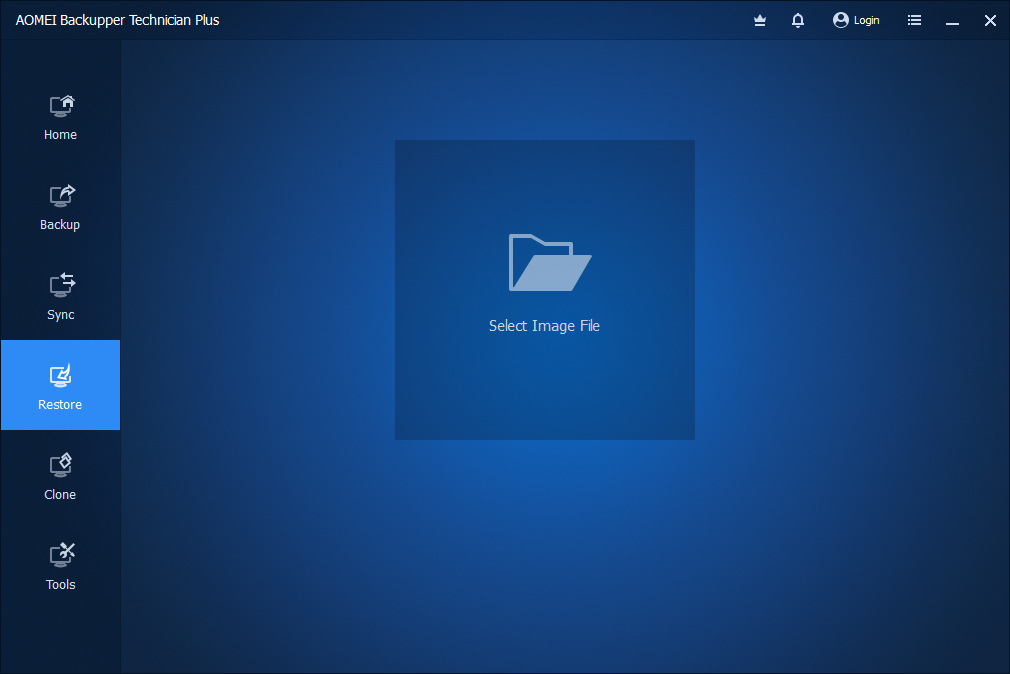The width and height of the screenshot is (1010, 674).
Task: Select the Clone icon in sidebar
Action: 62,465
